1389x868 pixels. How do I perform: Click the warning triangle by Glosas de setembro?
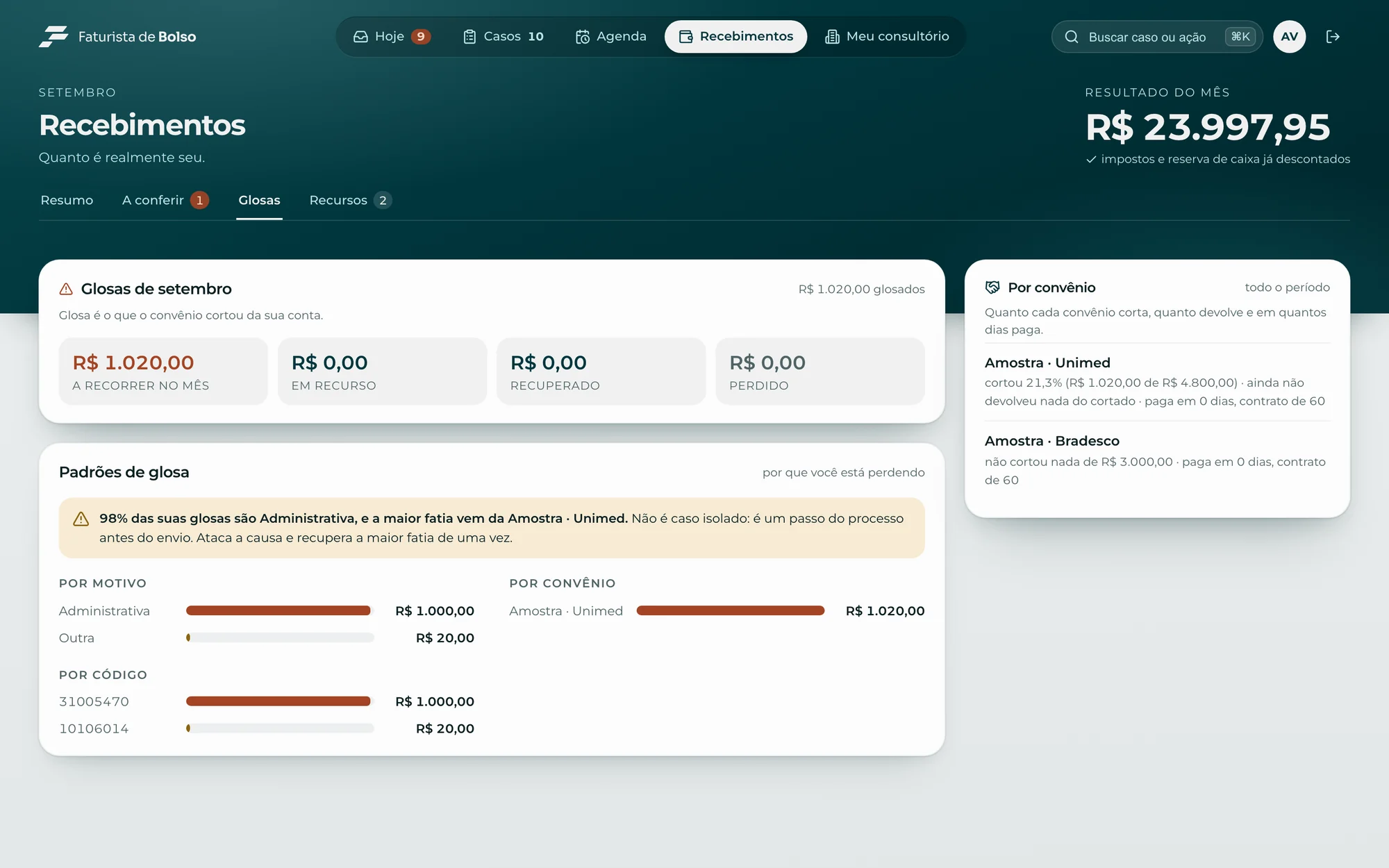(x=66, y=289)
